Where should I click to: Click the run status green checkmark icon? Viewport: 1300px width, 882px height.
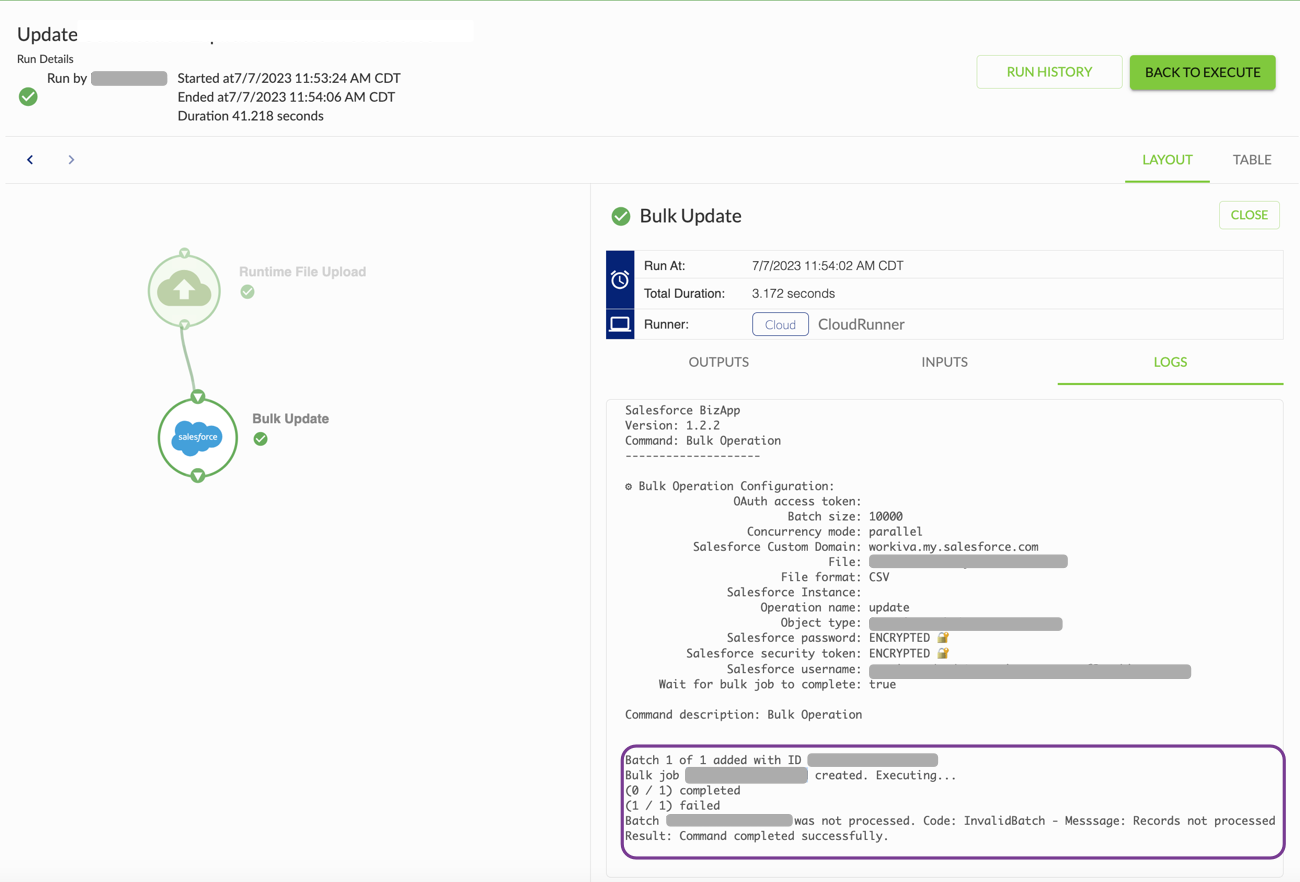[x=28, y=96]
